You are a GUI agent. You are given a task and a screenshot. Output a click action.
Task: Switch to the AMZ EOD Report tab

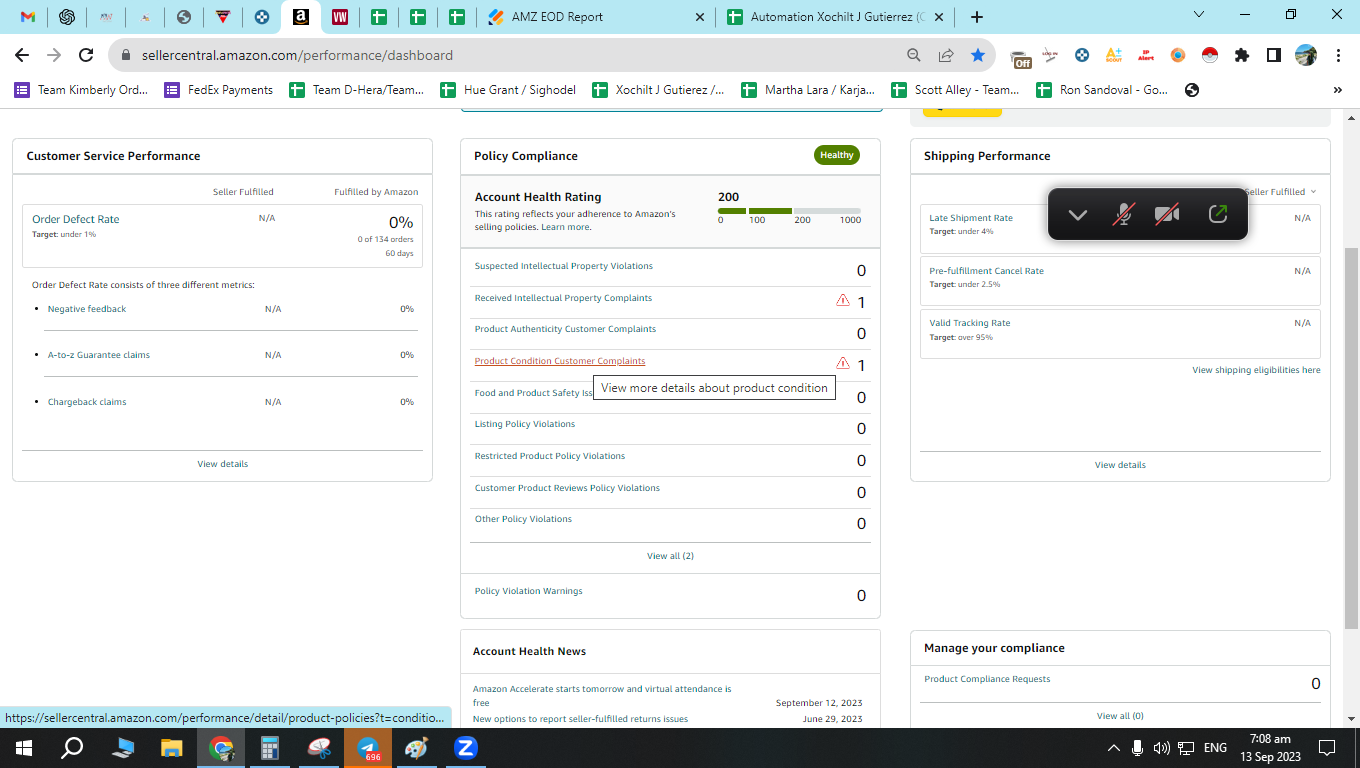coord(597,17)
